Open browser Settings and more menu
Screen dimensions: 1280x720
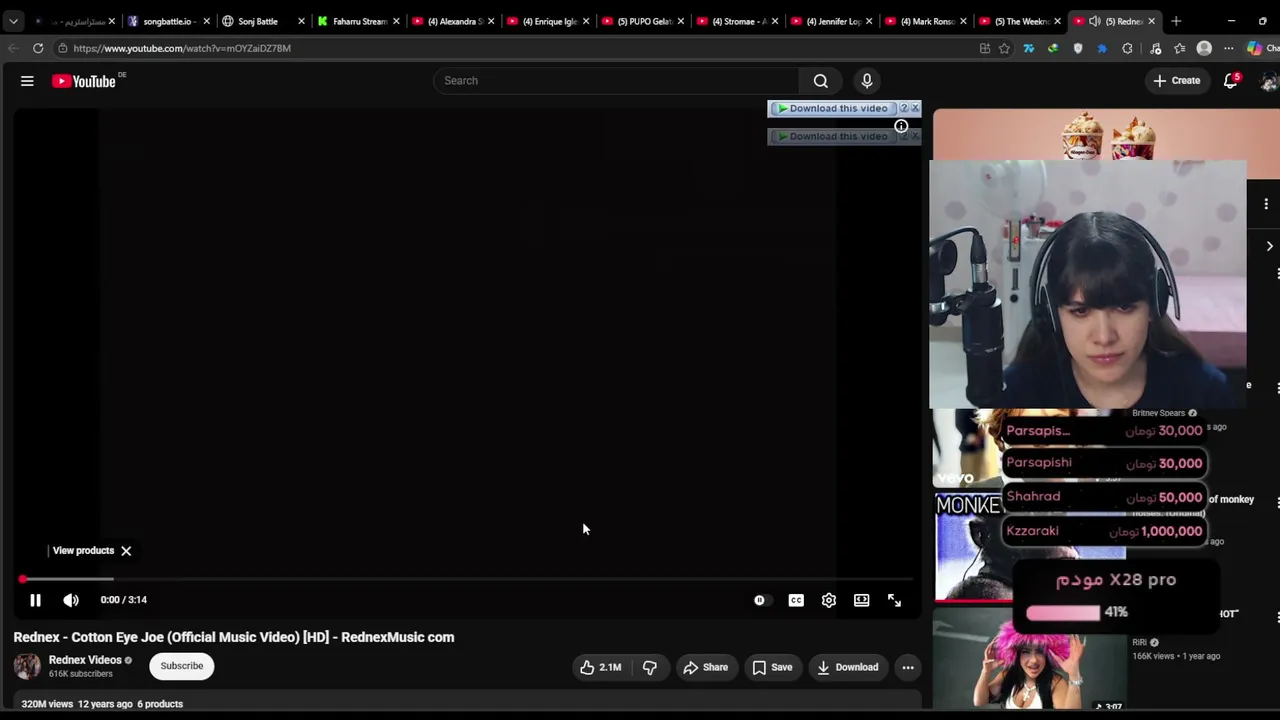click(x=1229, y=48)
